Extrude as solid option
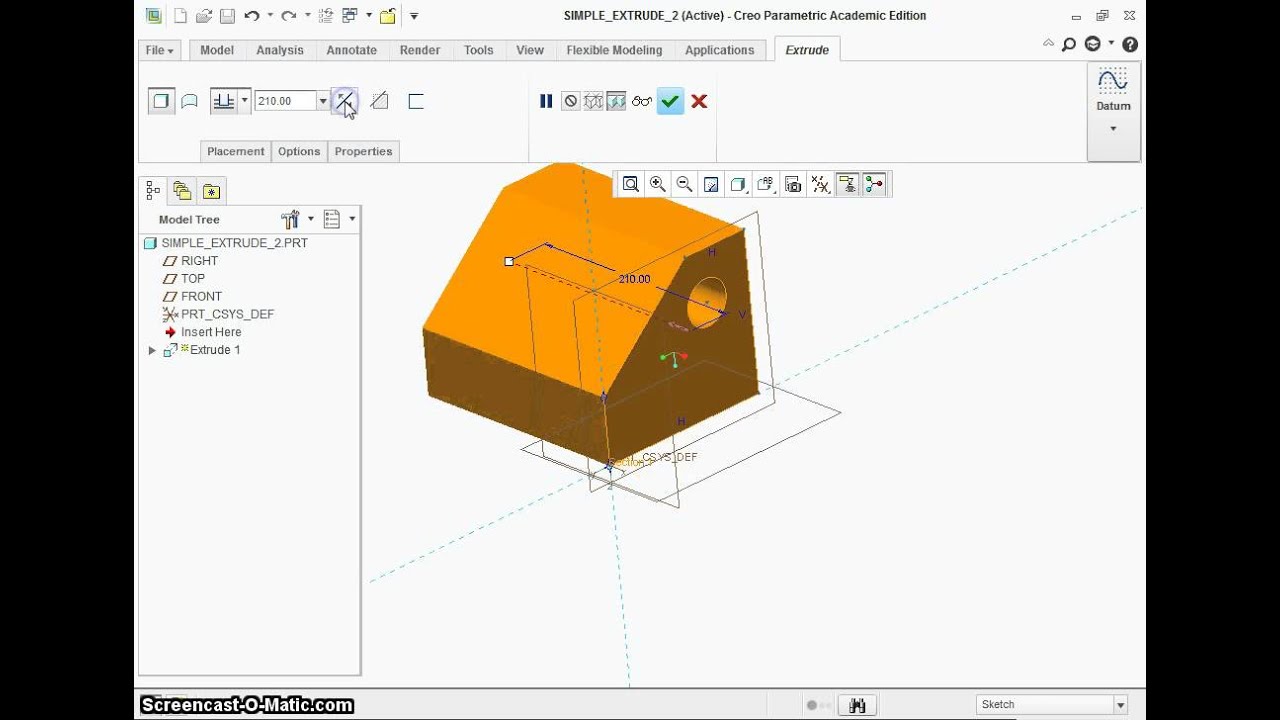Image resolution: width=1280 pixels, height=720 pixels. 160,101
